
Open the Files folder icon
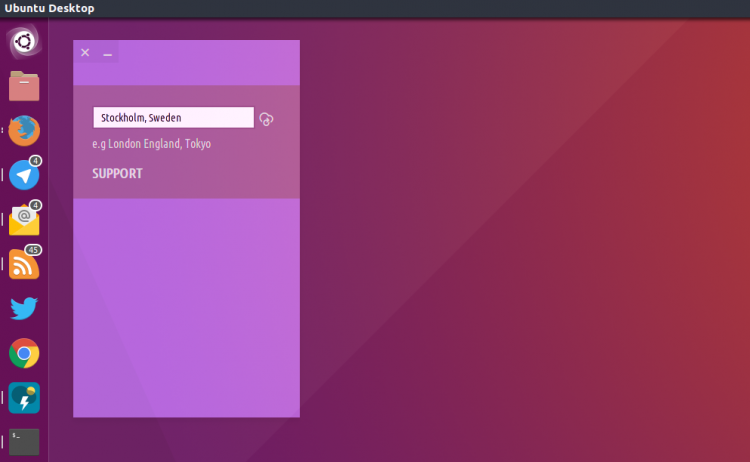pos(24,86)
